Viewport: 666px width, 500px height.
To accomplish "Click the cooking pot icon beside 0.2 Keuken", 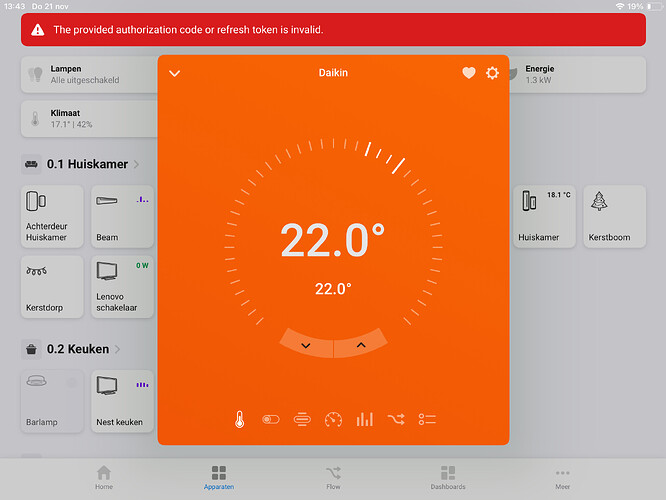I will click(x=31, y=349).
